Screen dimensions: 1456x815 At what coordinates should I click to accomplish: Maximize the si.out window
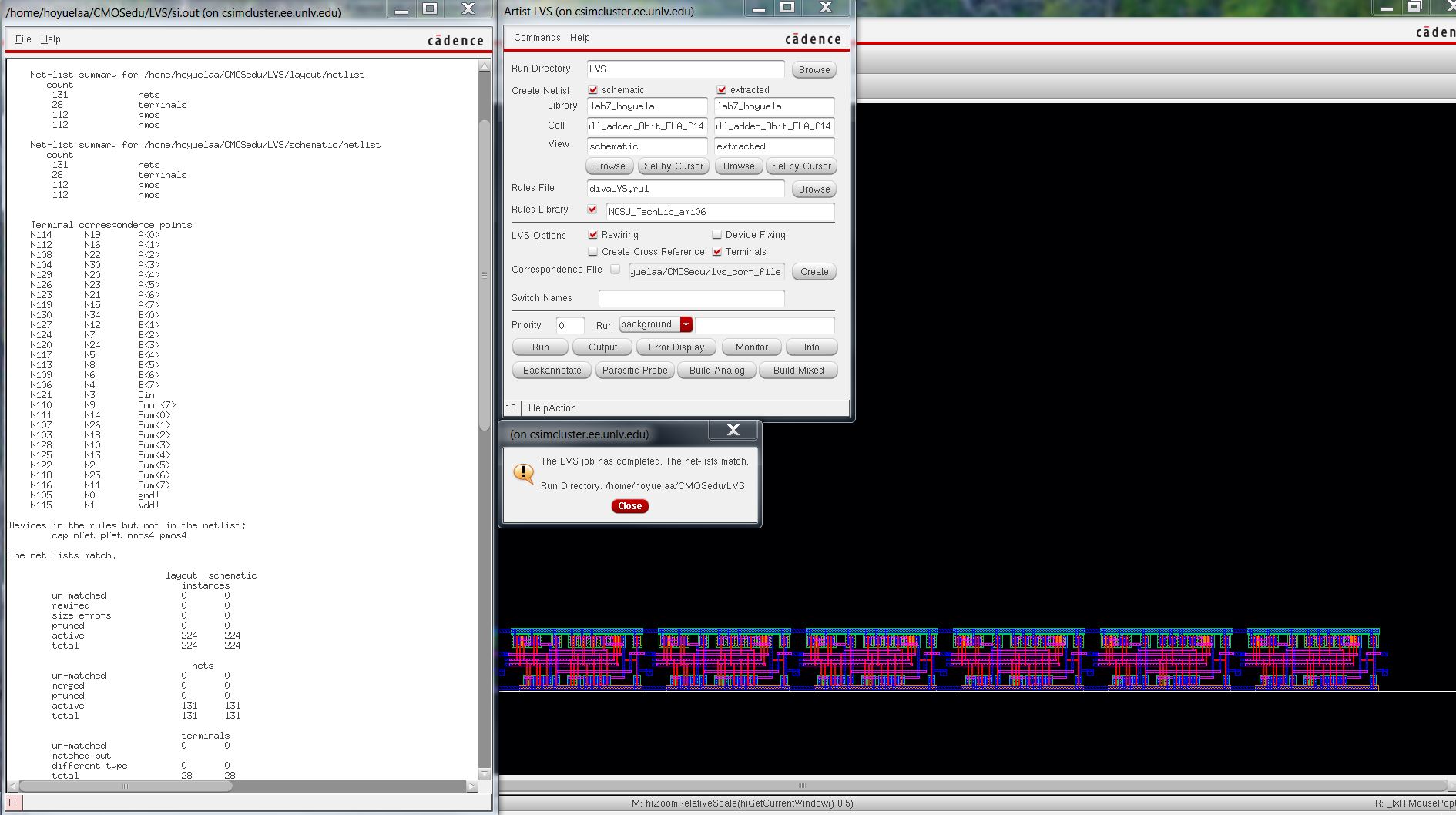(x=430, y=8)
